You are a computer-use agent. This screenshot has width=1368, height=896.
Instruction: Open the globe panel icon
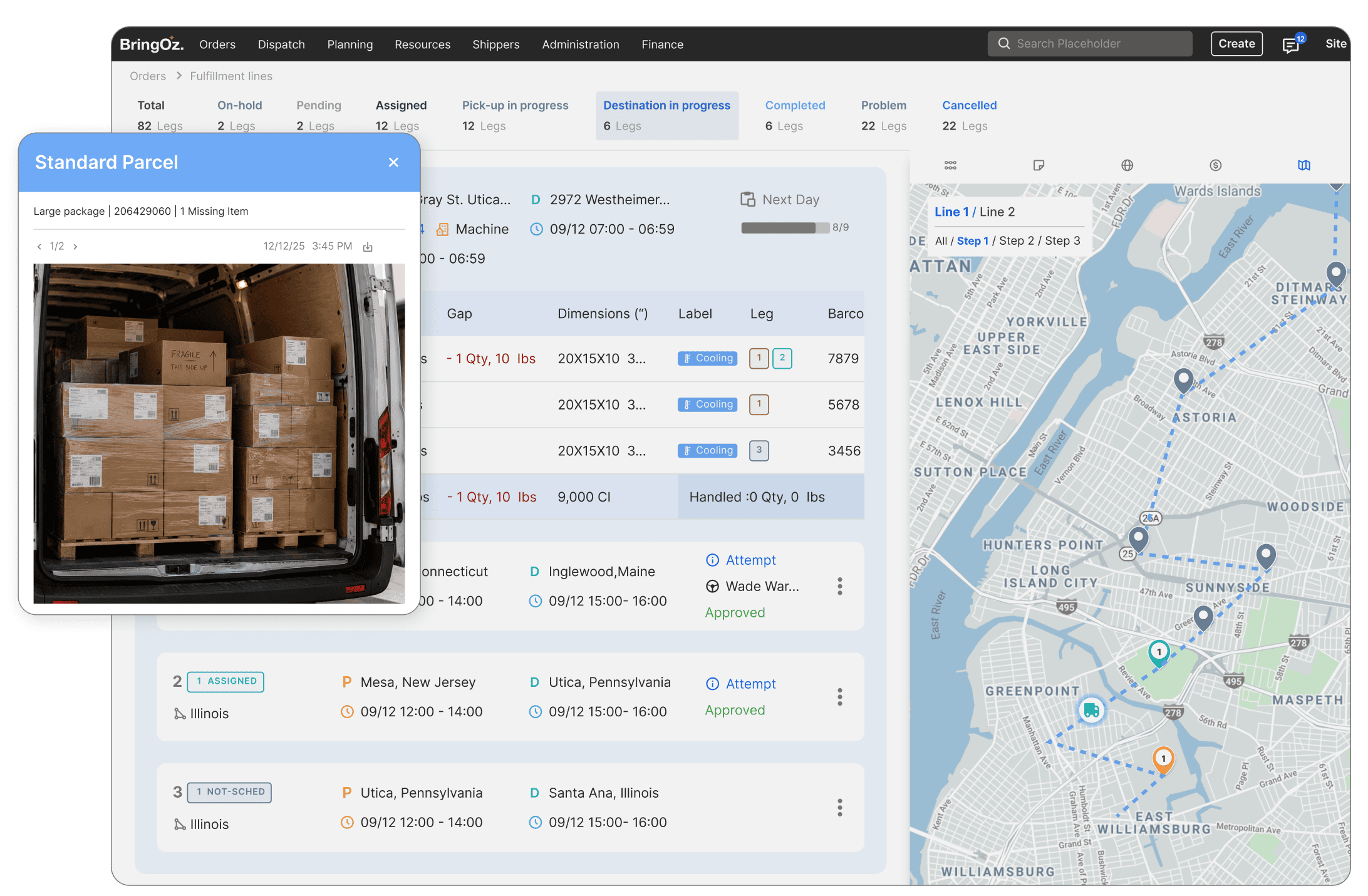tap(1127, 165)
